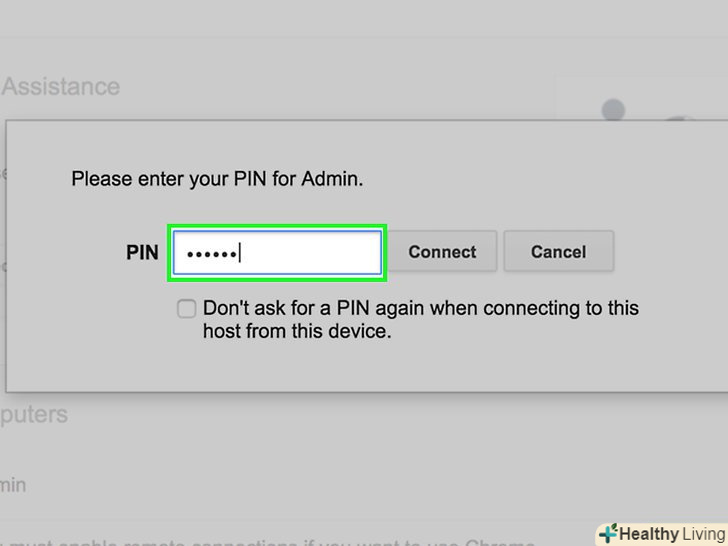Click the PIN input field
The width and height of the screenshot is (728, 546).
pyautogui.click(x=278, y=252)
